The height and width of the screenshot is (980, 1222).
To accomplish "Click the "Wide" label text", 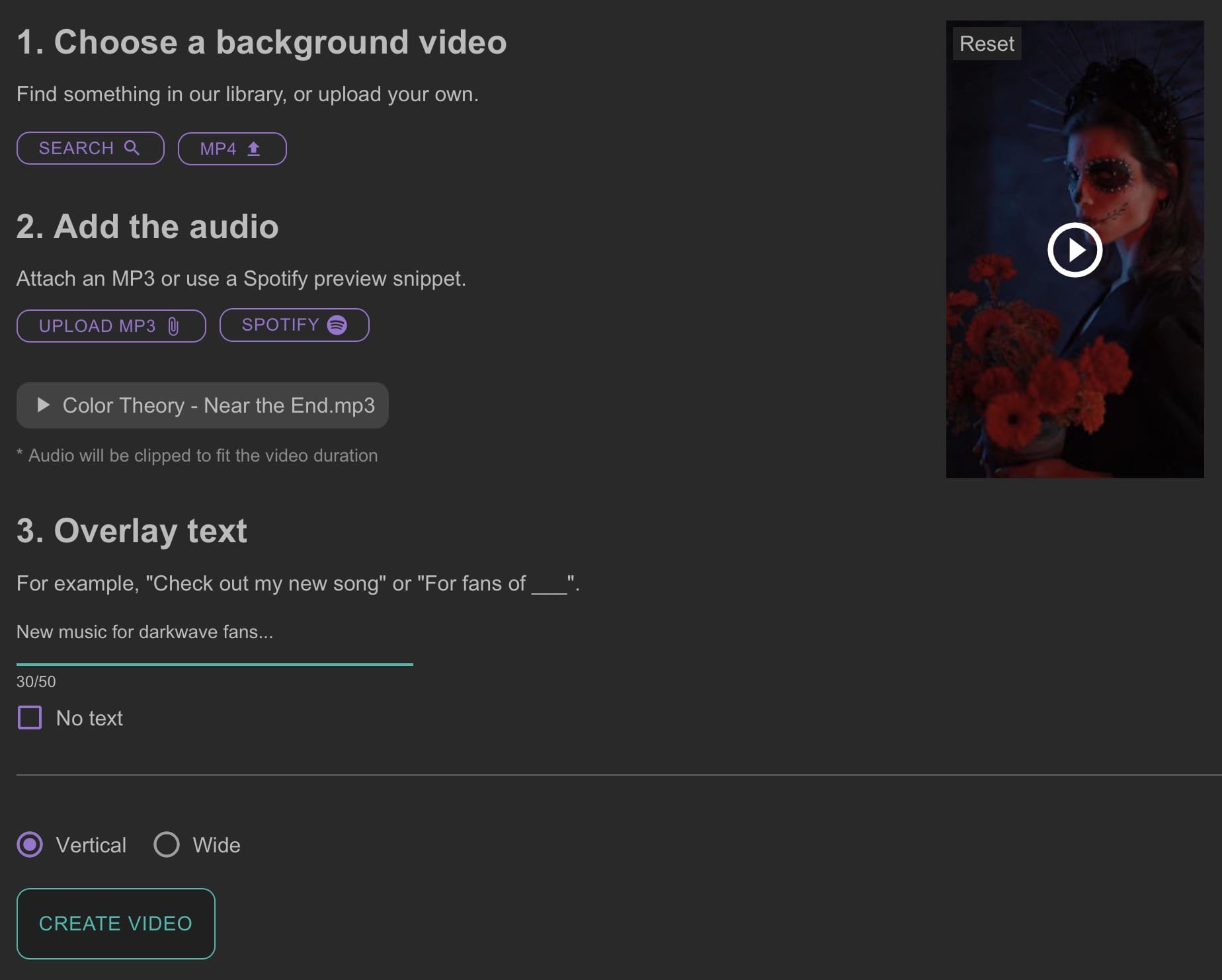I will 216,845.
